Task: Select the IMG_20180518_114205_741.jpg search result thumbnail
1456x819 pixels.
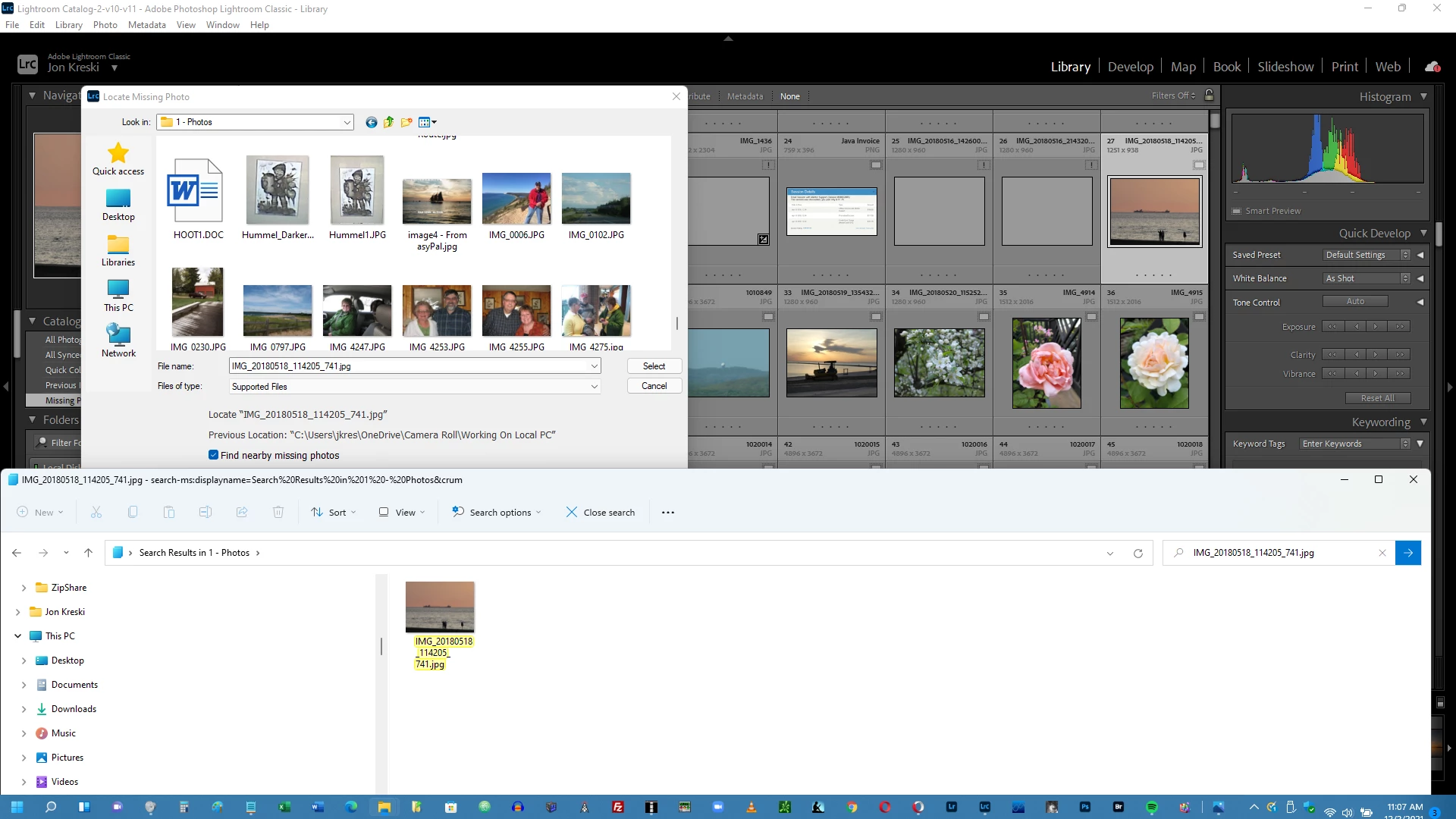Action: 440,607
